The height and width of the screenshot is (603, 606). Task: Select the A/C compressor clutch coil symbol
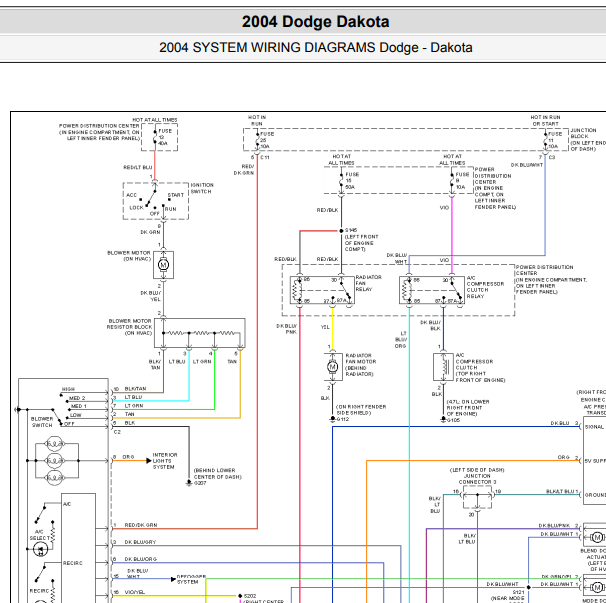click(443, 367)
